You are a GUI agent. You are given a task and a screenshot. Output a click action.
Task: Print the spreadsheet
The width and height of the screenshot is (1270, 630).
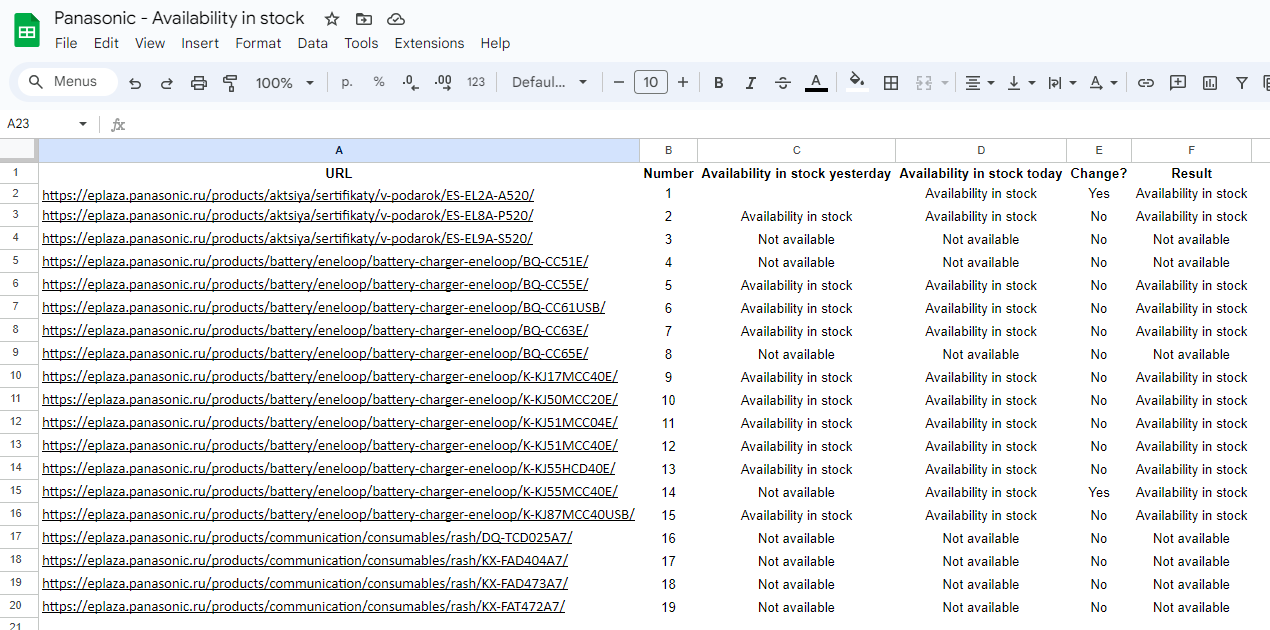199,83
